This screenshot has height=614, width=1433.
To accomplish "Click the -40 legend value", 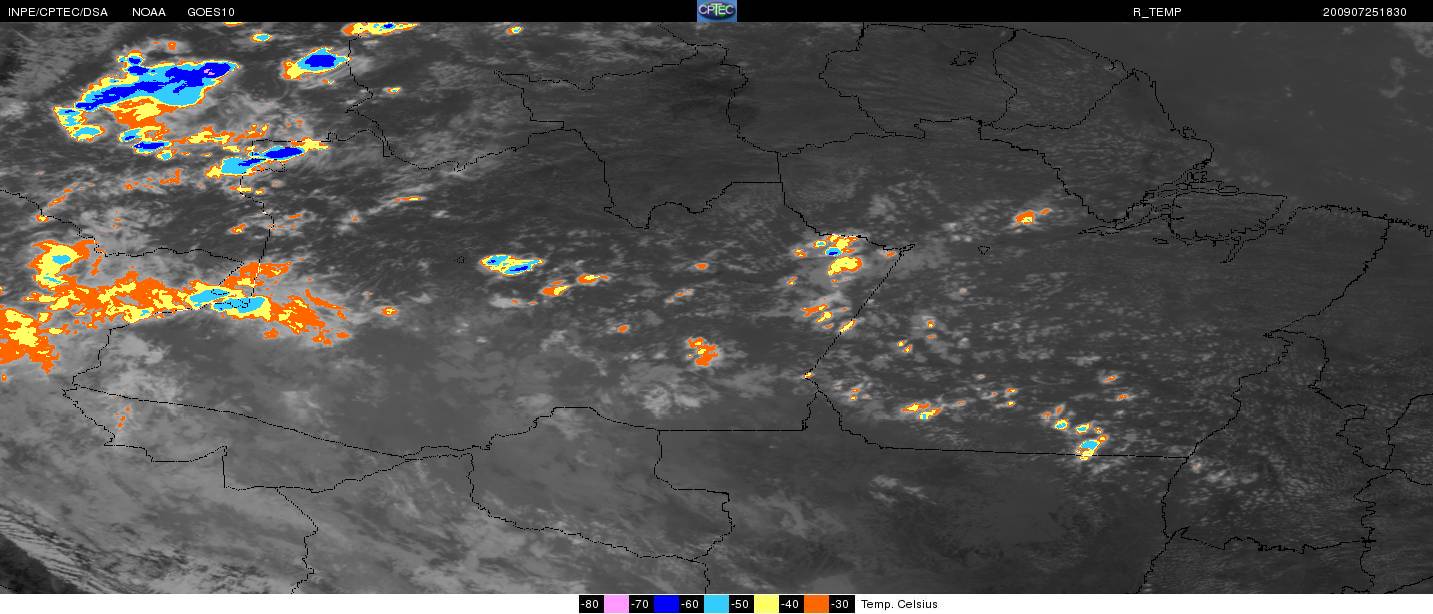I will click(x=791, y=604).
